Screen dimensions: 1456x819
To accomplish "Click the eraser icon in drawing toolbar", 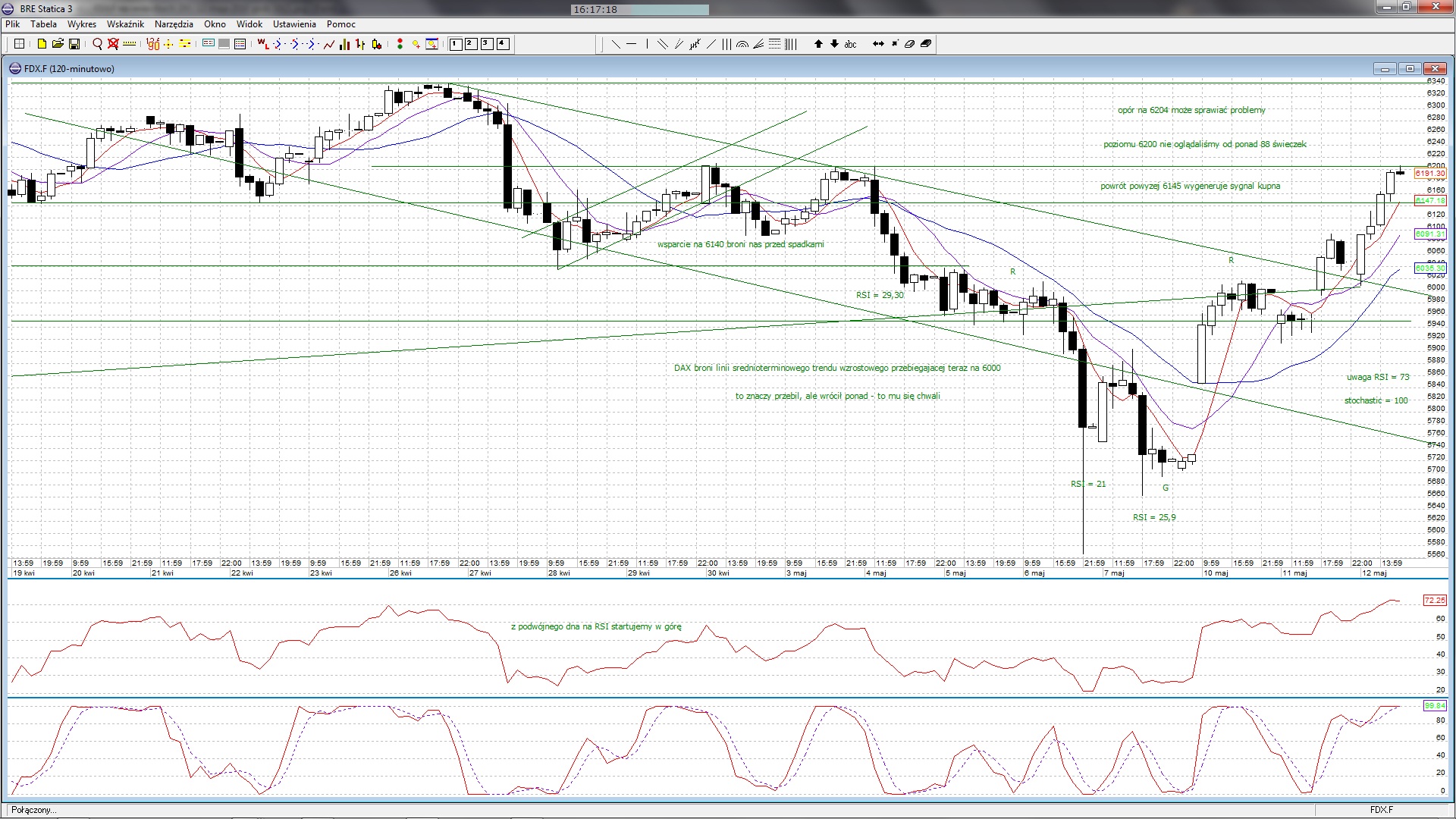I will point(909,44).
